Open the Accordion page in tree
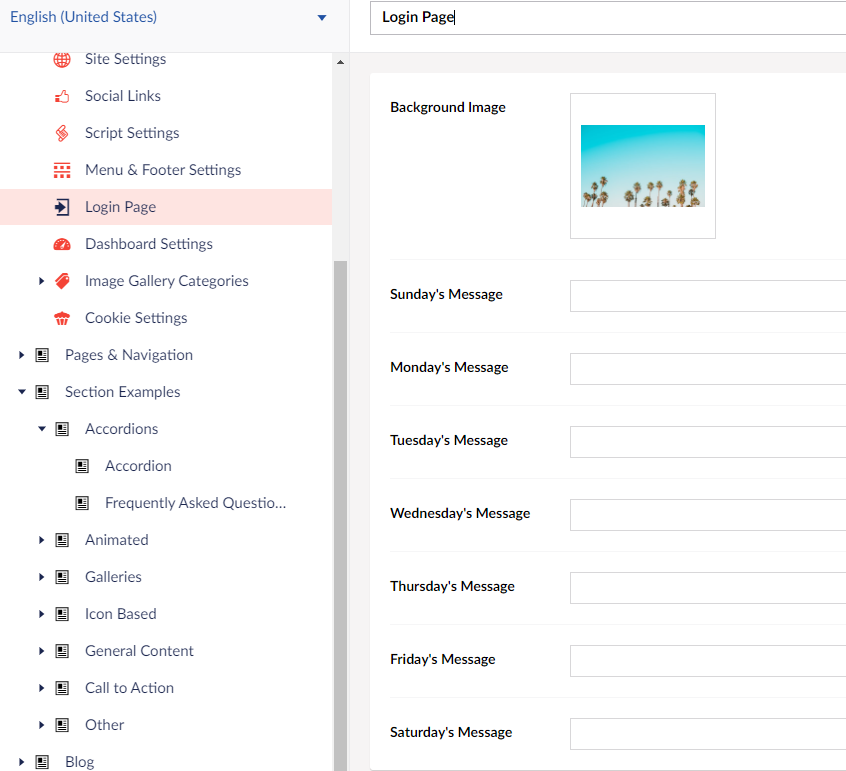Image resolution: width=846 pixels, height=771 pixels. click(x=138, y=466)
